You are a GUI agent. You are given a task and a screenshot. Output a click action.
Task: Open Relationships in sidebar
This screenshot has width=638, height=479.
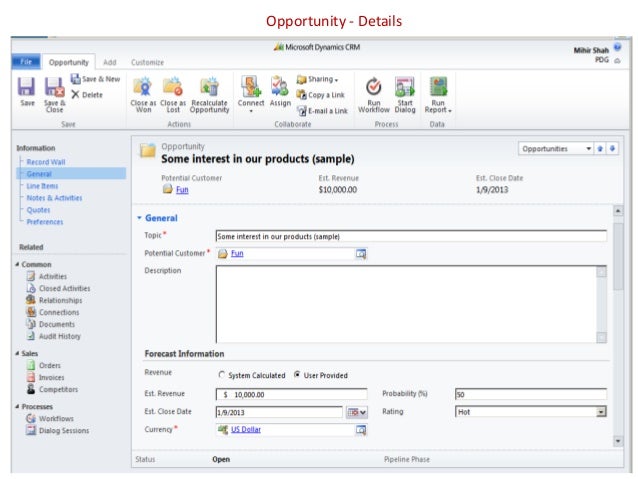60,300
